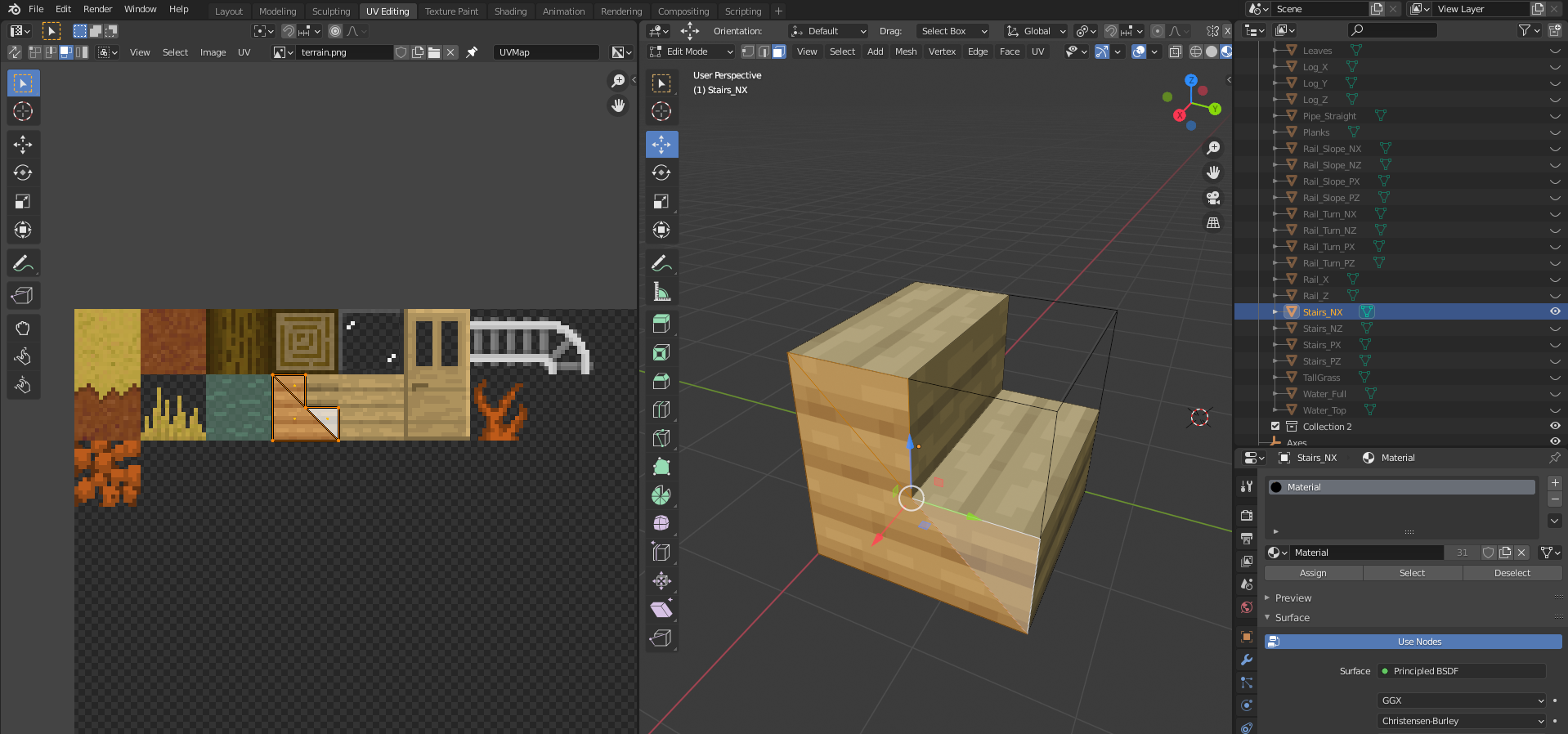Select the Stairs_PZ object in outliner
Screen dimensions: 1568x734
coord(1321,360)
